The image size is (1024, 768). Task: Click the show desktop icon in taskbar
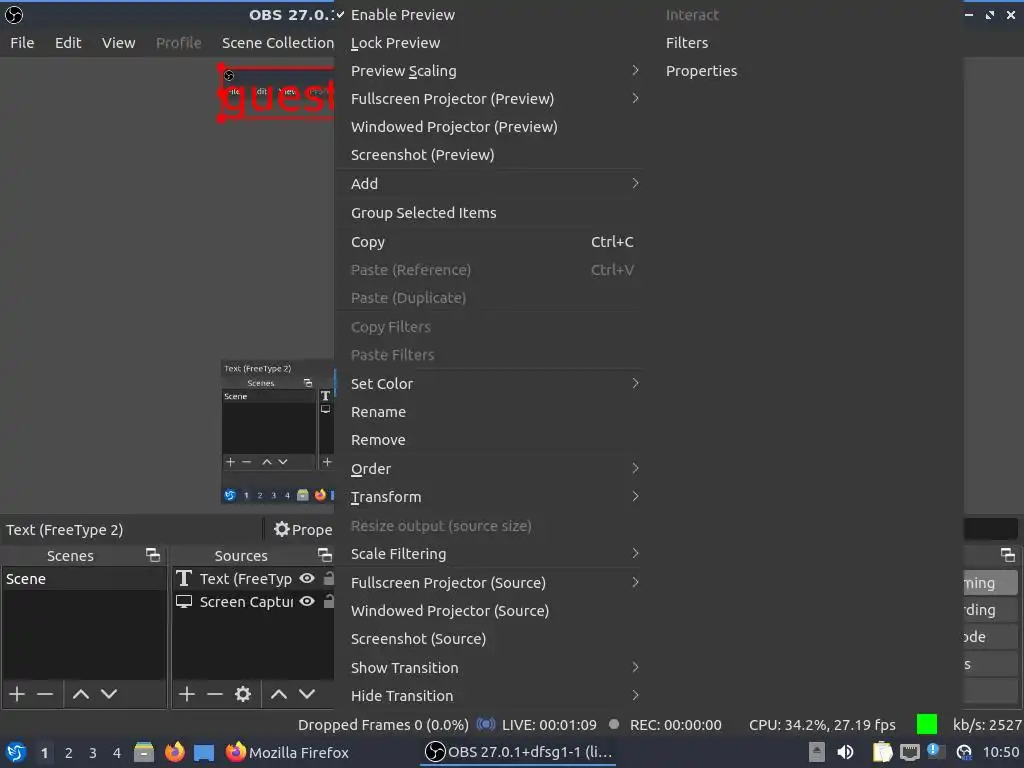(204, 752)
